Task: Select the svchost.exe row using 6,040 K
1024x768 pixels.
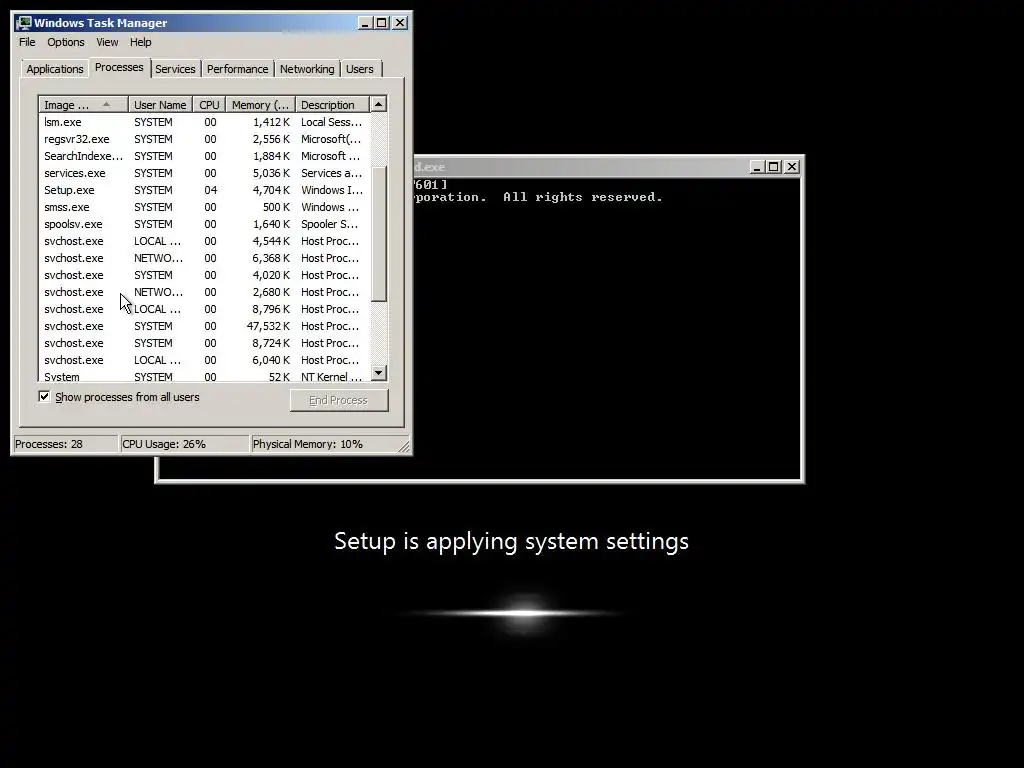Action: pyautogui.click(x=204, y=360)
